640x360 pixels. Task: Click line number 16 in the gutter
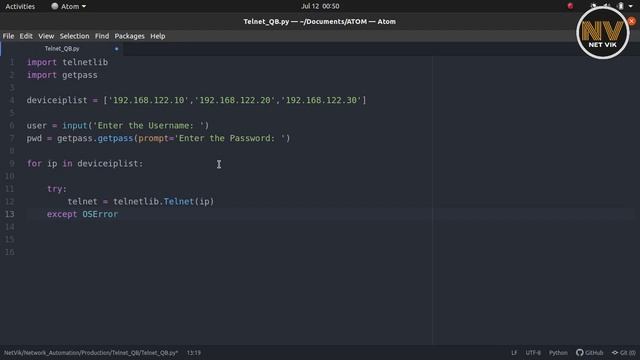10,252
